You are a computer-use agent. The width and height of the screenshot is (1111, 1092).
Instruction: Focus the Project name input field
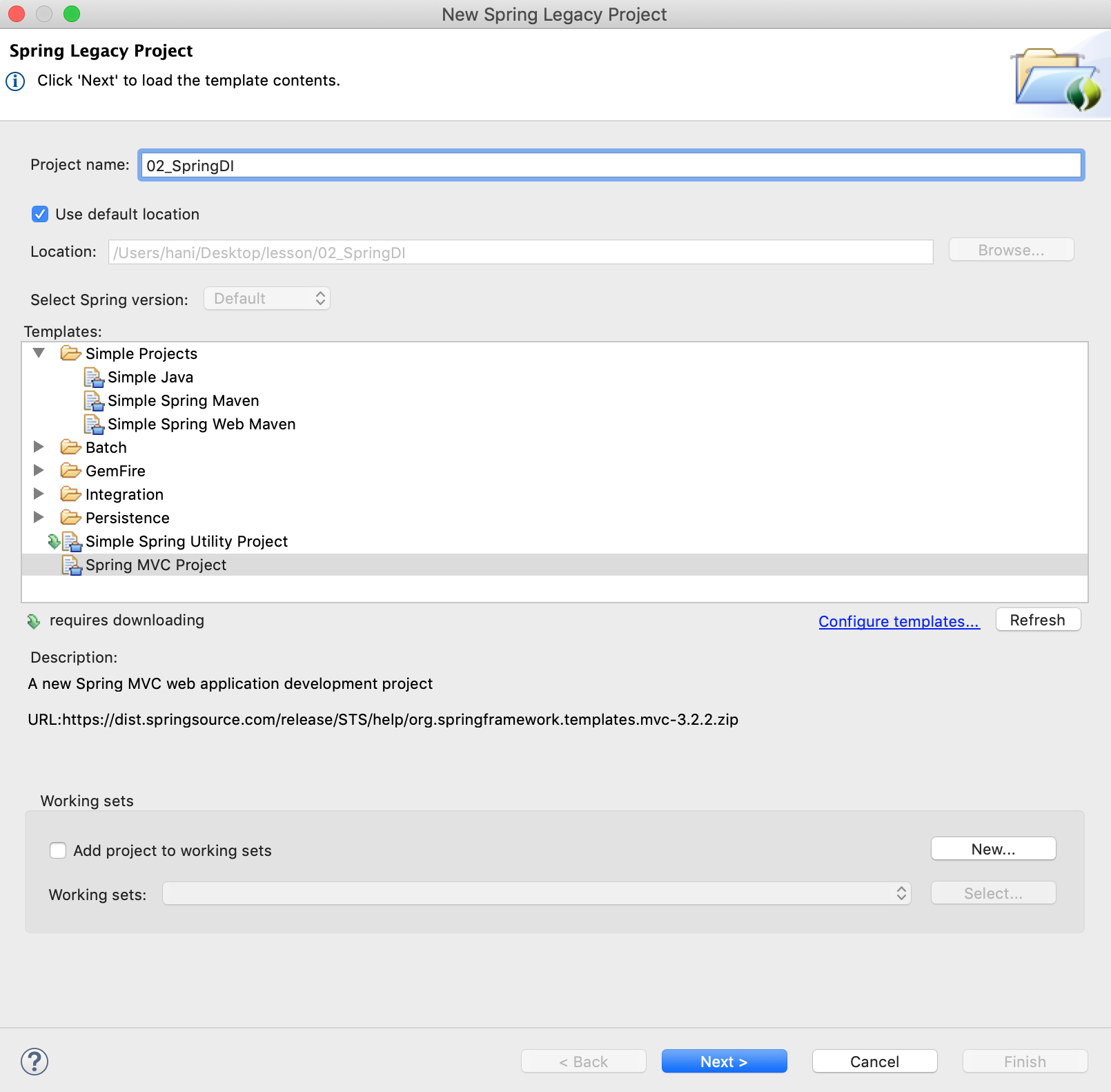[611, 166]
